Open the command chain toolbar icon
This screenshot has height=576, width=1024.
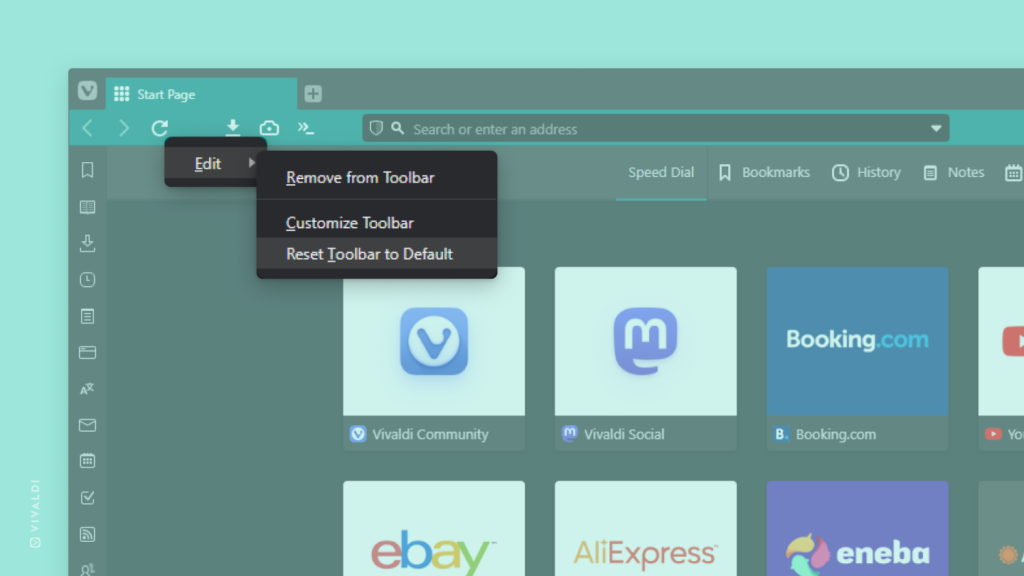[306, 128]
